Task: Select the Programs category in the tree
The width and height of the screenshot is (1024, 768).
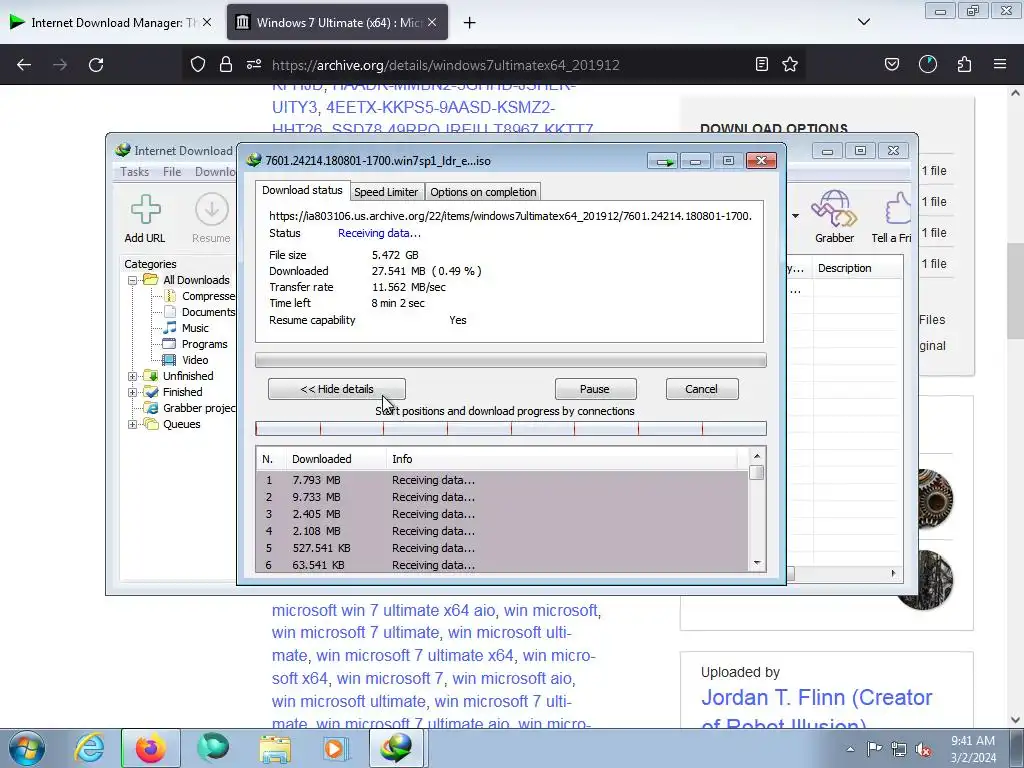Action: pyautogui.click(x=204, y=344)
